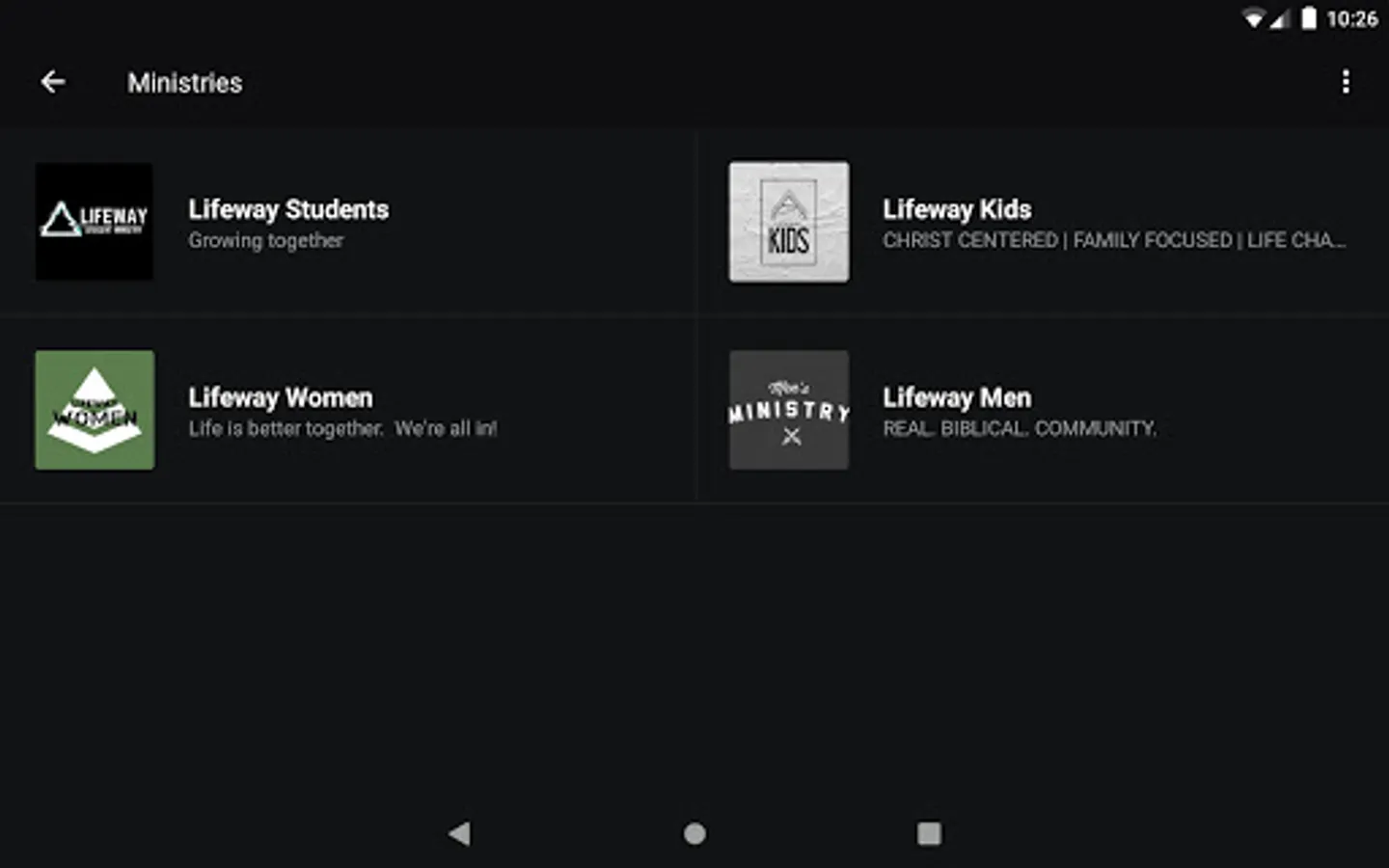Select the Lifeway Men title

[x=957, y=397]
